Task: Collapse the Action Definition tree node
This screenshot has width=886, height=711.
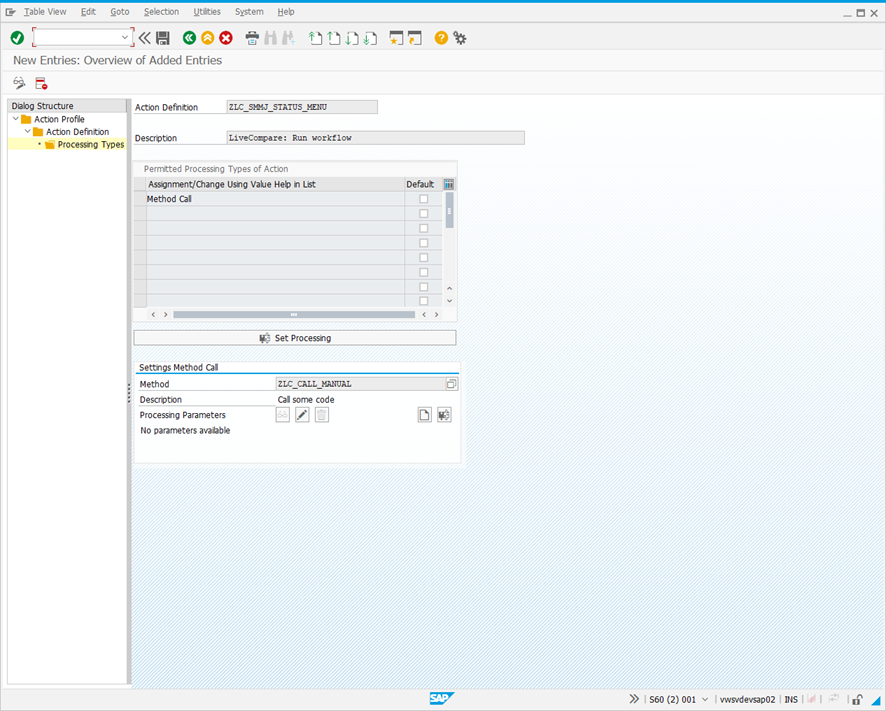Action: tap(28, 132)
